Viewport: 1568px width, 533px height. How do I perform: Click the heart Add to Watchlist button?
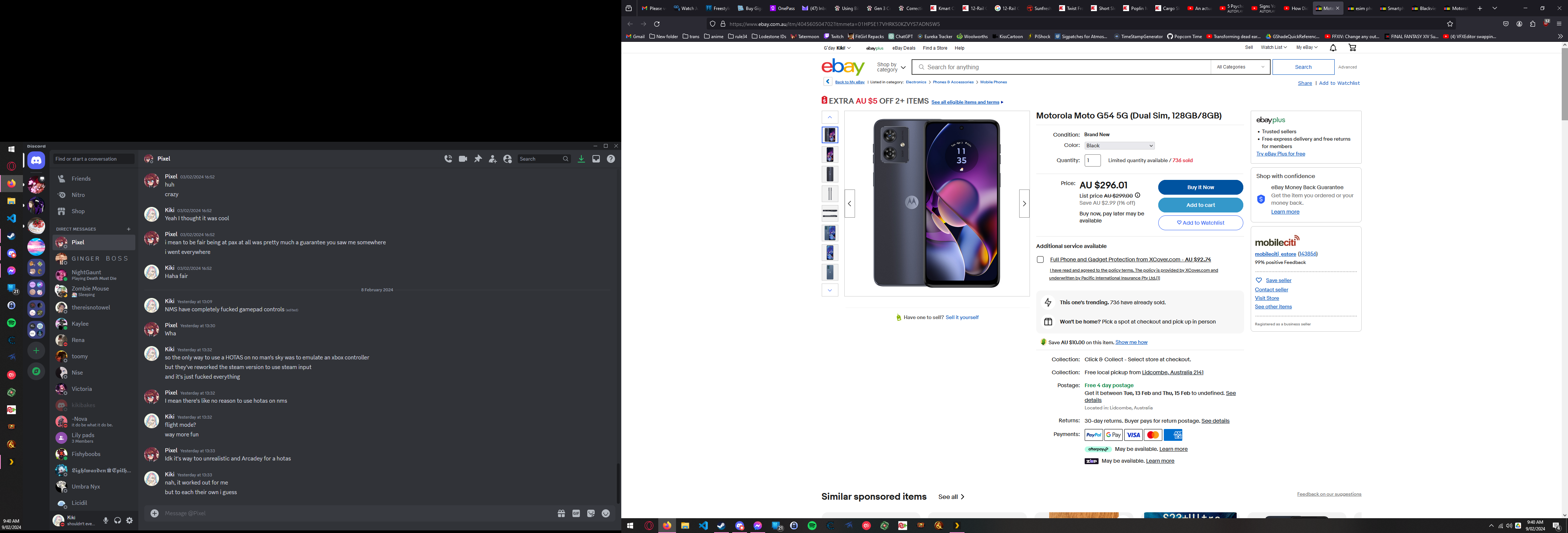click(x=1200, y=223)
